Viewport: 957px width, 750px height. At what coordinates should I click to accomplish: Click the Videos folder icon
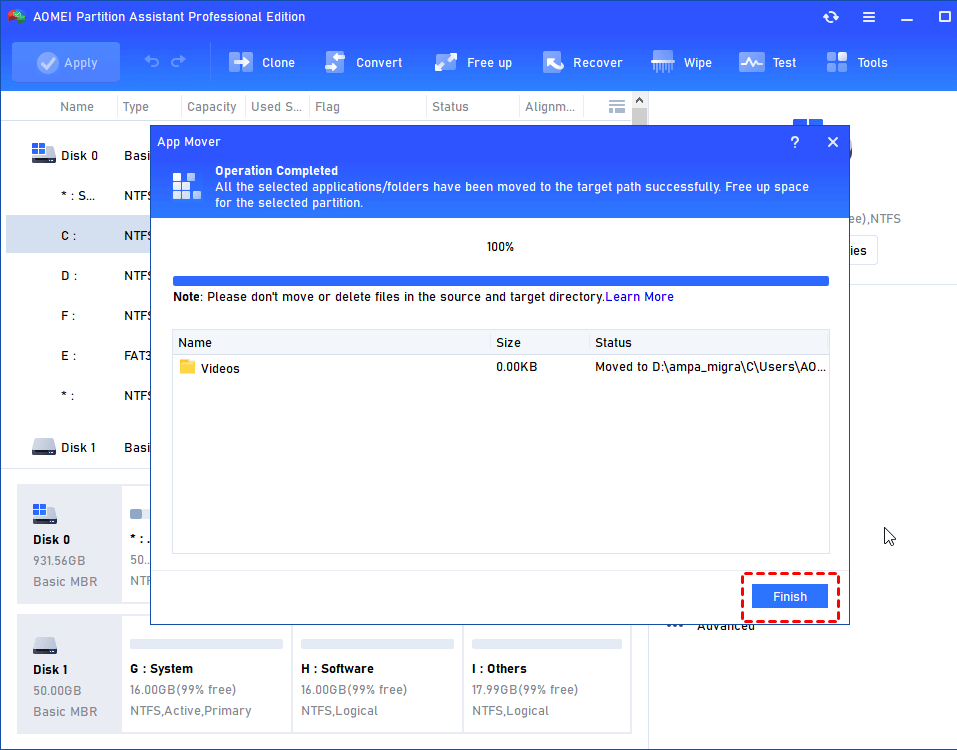coord(187,367)
